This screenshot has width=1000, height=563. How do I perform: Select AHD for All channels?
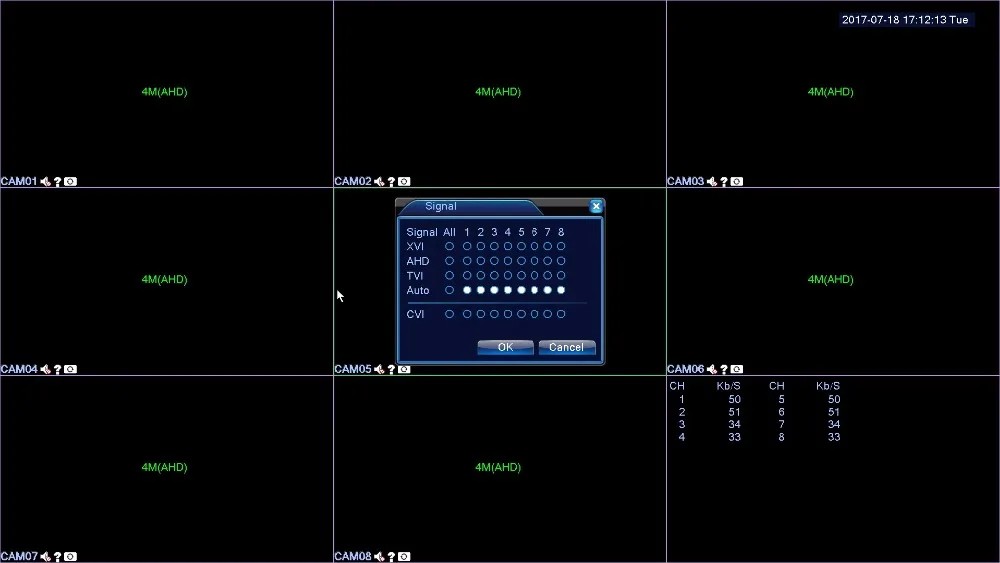(450, 261)
